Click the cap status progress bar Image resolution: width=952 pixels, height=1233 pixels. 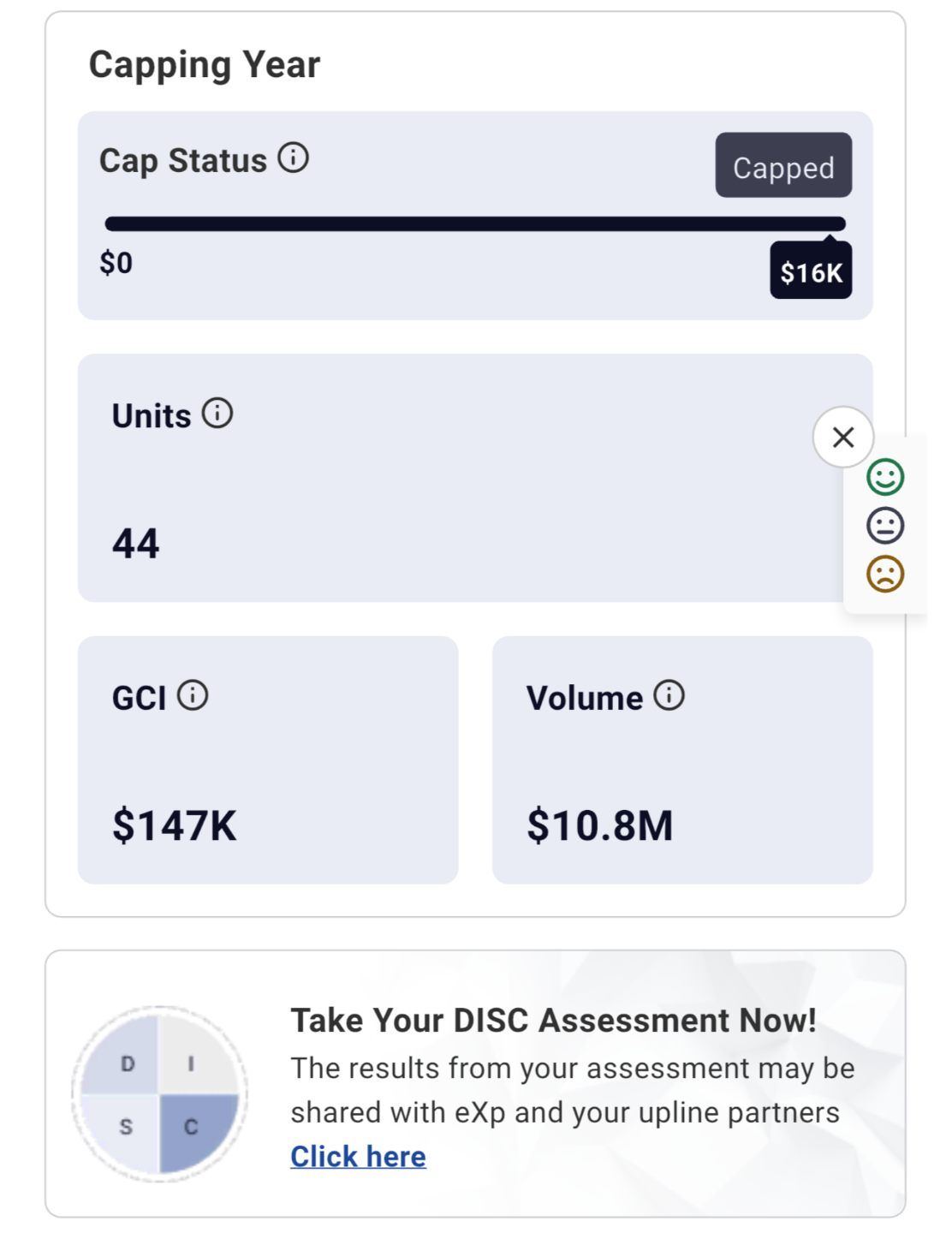474,224
